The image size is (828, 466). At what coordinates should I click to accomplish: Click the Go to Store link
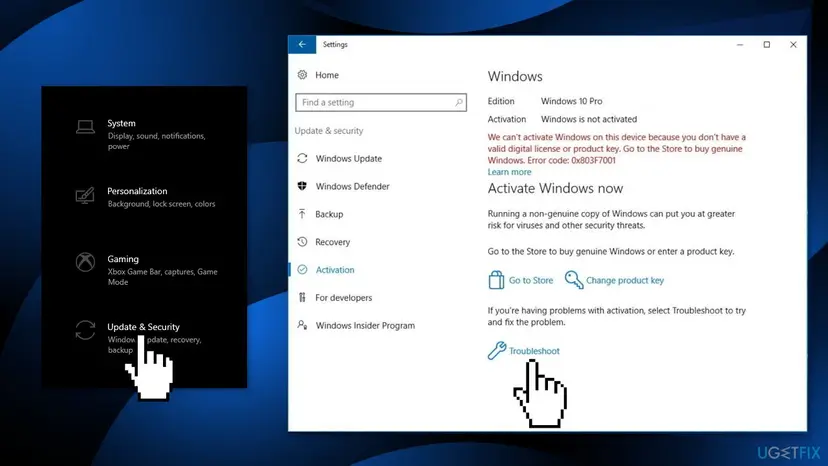(x=531, y=280)
